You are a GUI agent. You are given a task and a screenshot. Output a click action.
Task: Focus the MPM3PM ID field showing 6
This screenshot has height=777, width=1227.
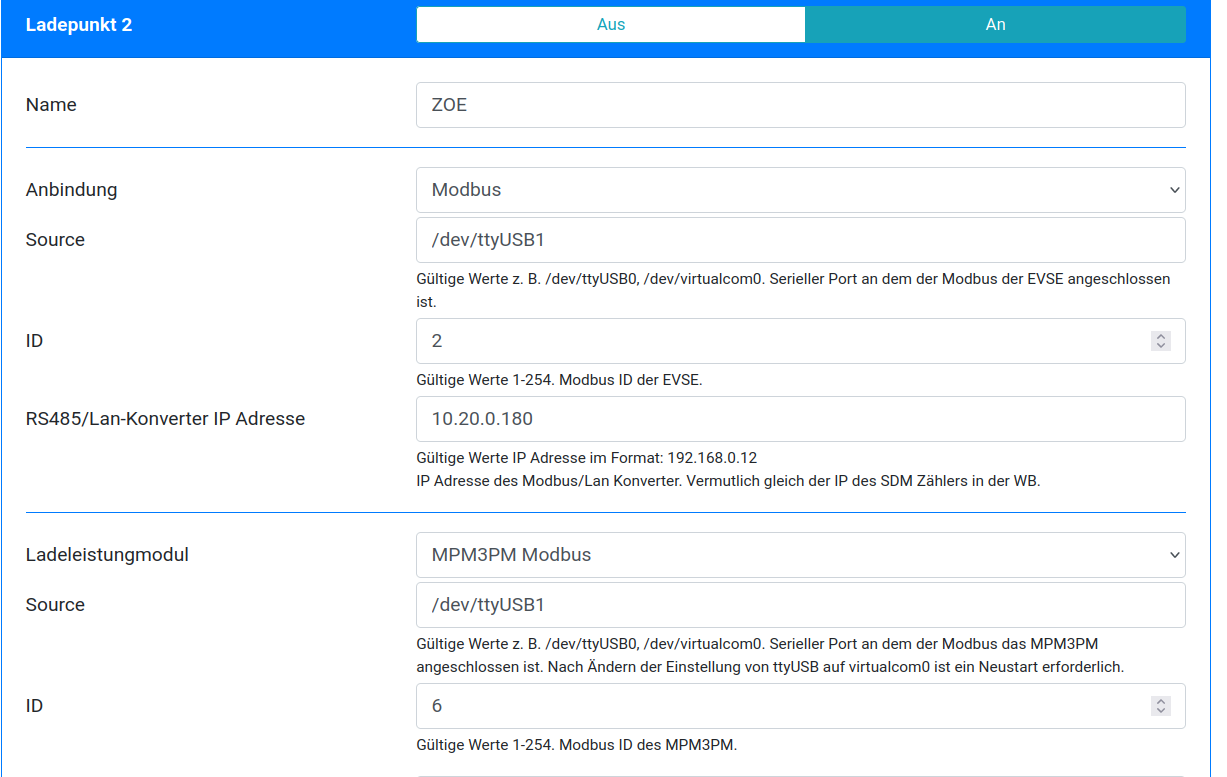pos(780,706)
